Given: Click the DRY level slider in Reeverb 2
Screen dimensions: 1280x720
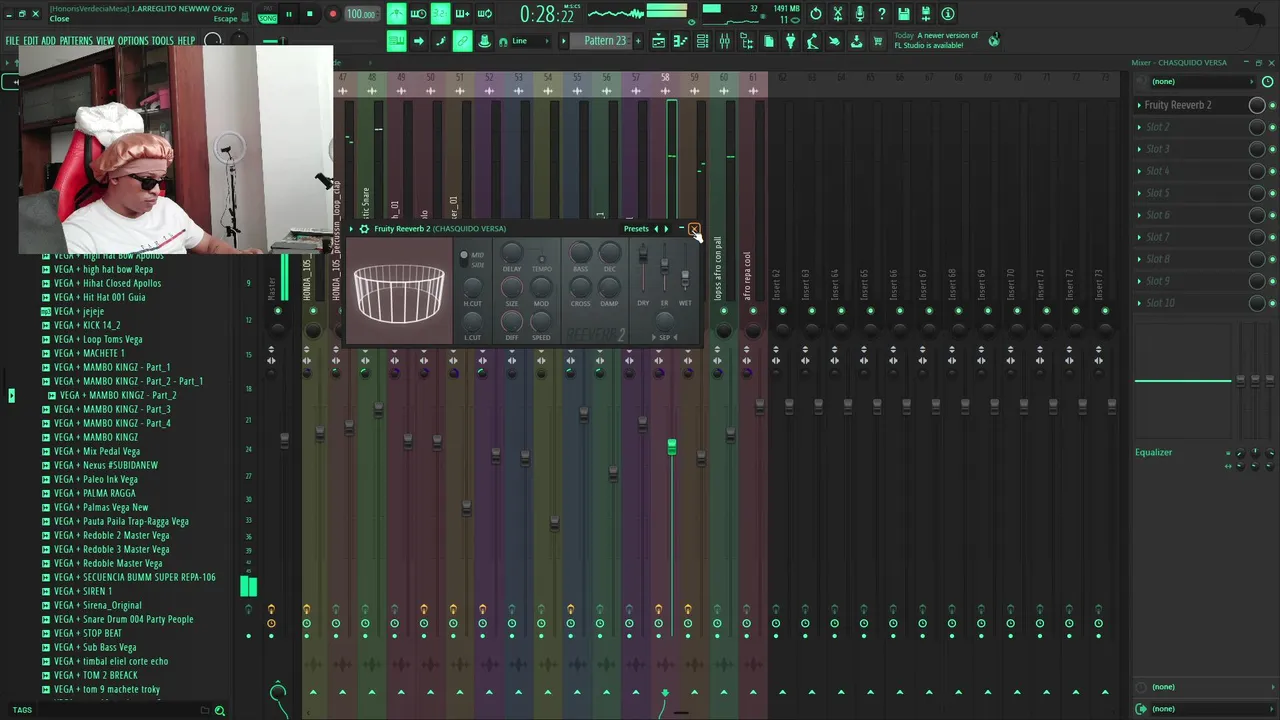Looking at the screenshot, I should (643, 255).
